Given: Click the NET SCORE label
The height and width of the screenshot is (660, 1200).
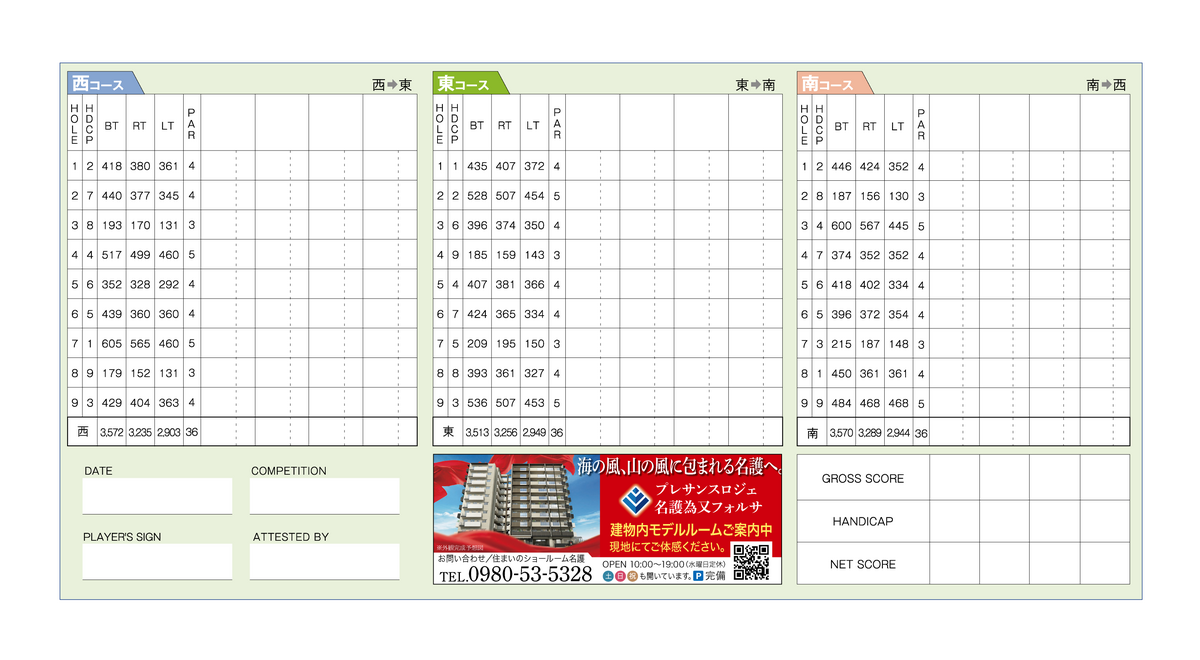Looking at the screenshot, I should pos(863,565).
